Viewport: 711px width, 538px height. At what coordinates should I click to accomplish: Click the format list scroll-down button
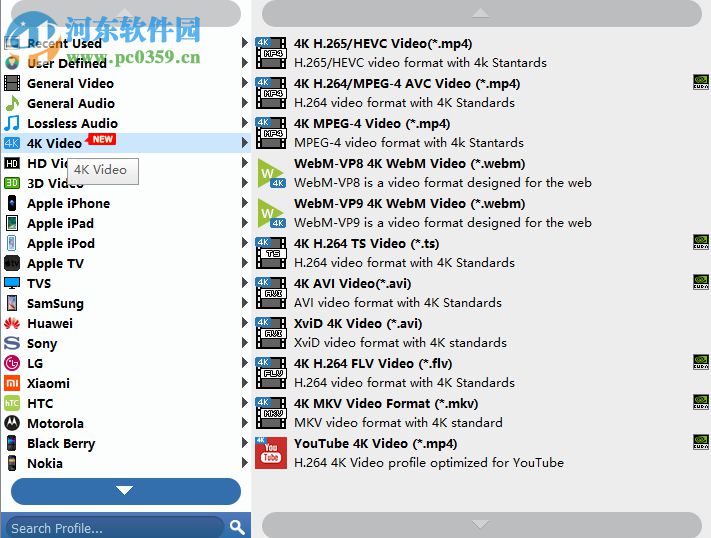click(482, 525)
